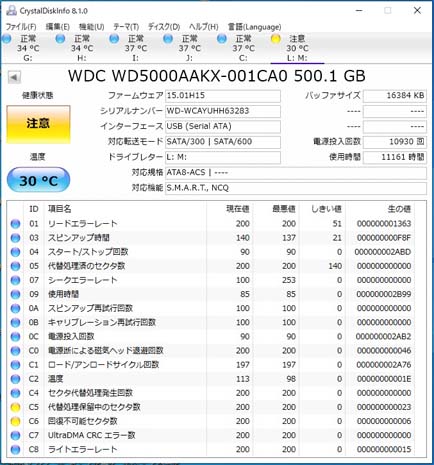
Task: Click status icon of attribute C7 UltraDMA CRC
Action: 15,435
